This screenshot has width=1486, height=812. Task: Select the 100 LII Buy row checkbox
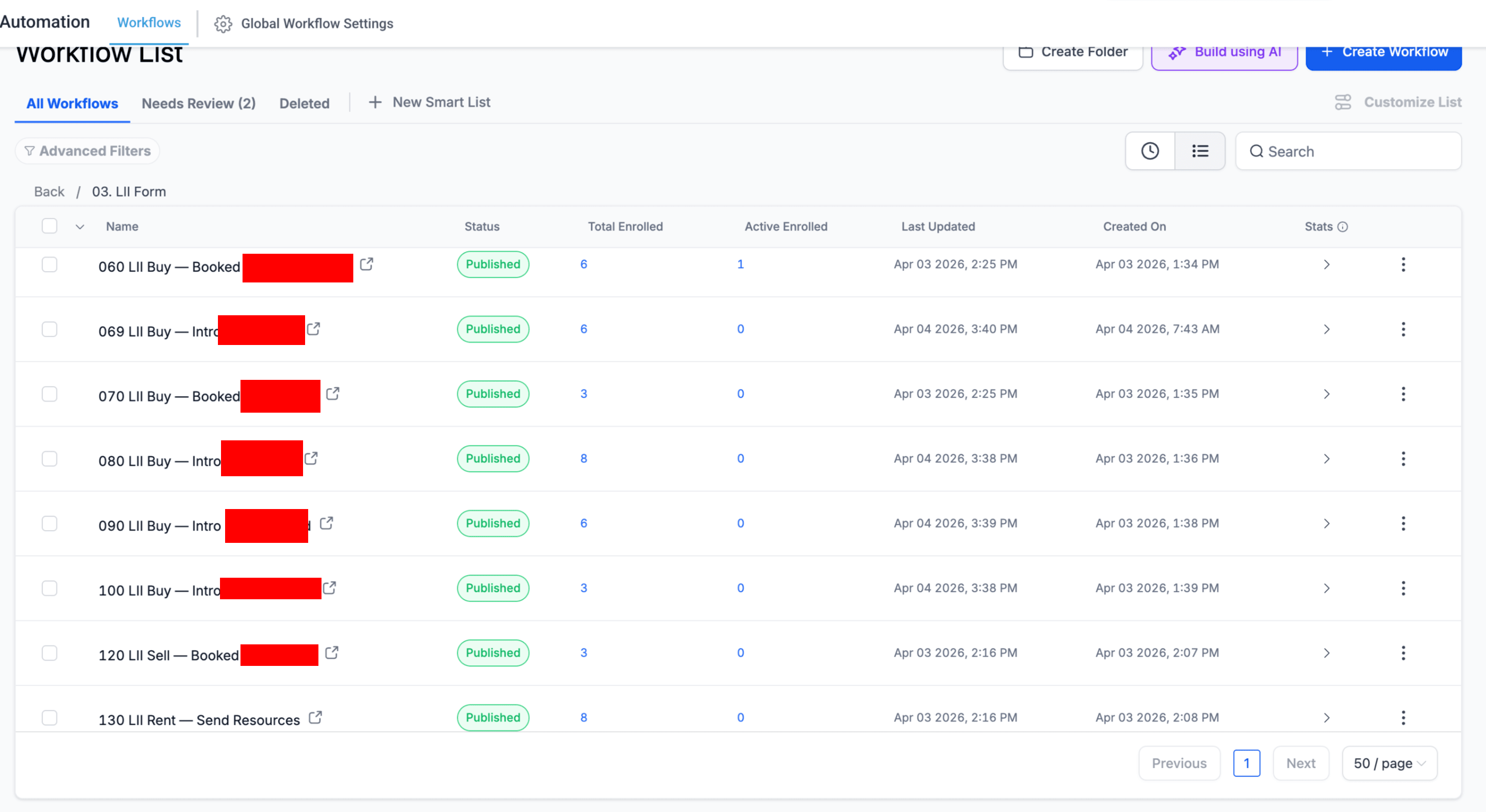point(50,588)
